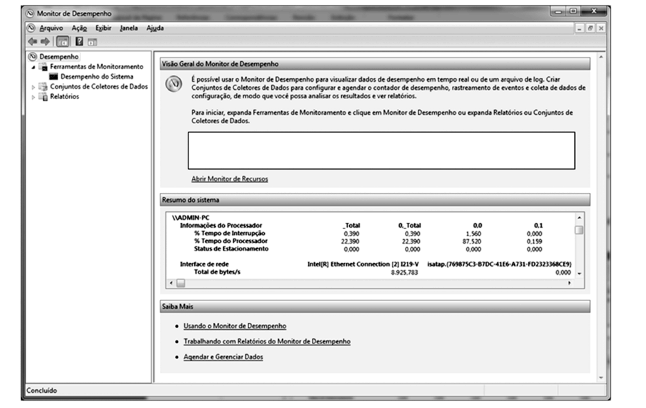Viewport: 646px width, 408px height.
Task: Open the Exibir menu
Action: pyautogui.click(x=103, y=28)
